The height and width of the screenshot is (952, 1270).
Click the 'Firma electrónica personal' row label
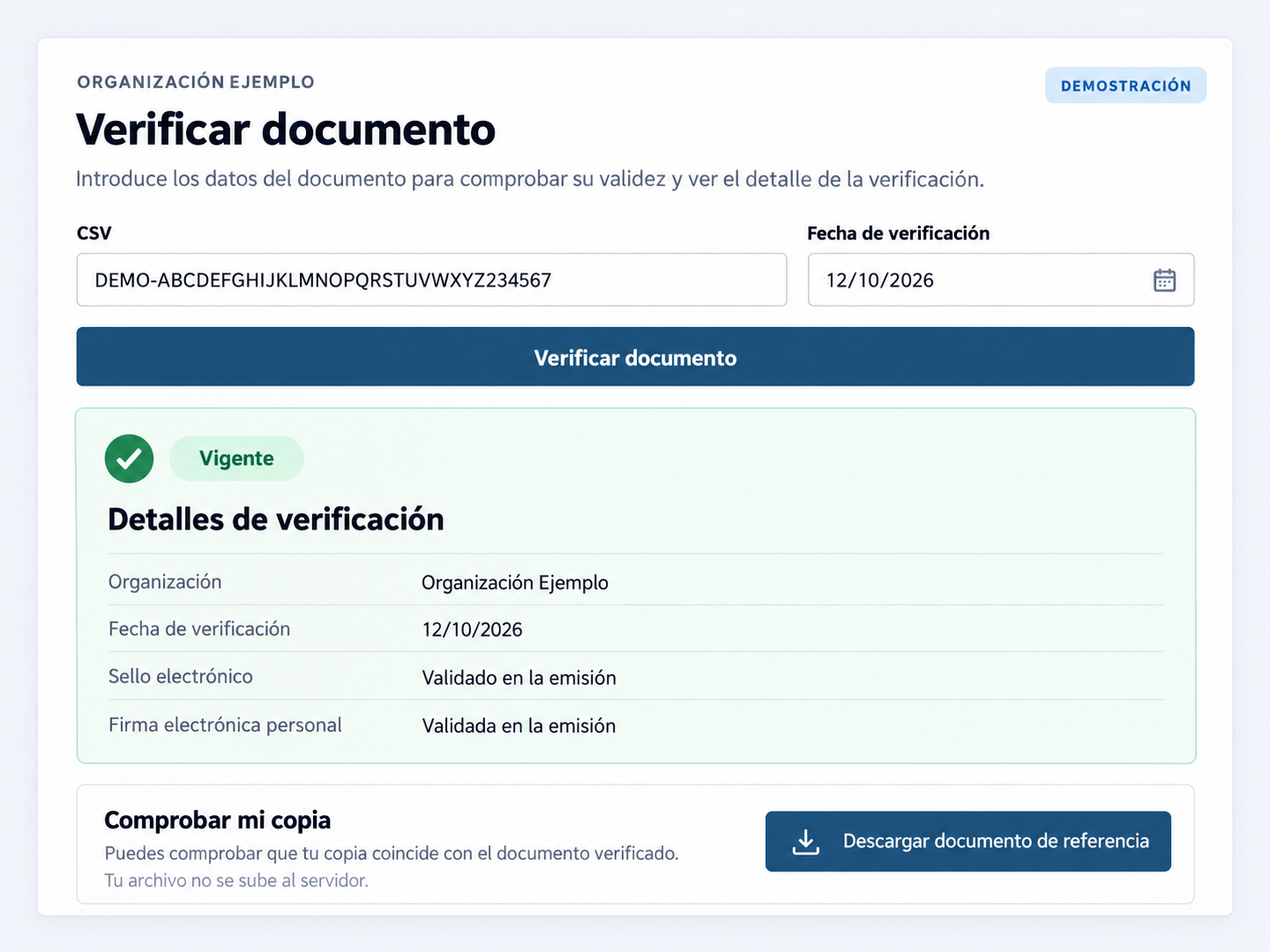(225, 725)
